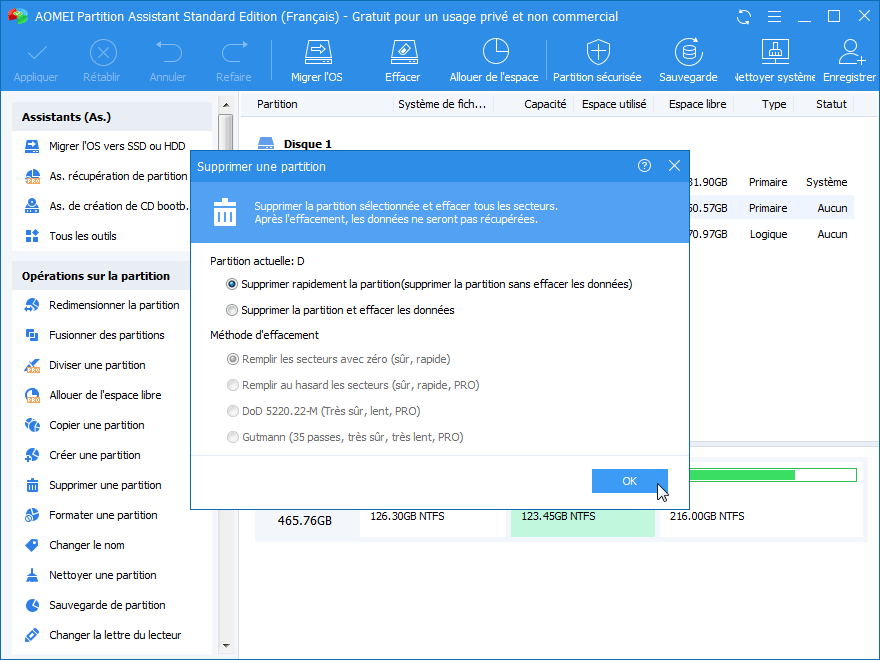Select Migrer l'OS vers SSD ou HDD
The width and height of the screenshot is (880, 660).
point(107,146)
